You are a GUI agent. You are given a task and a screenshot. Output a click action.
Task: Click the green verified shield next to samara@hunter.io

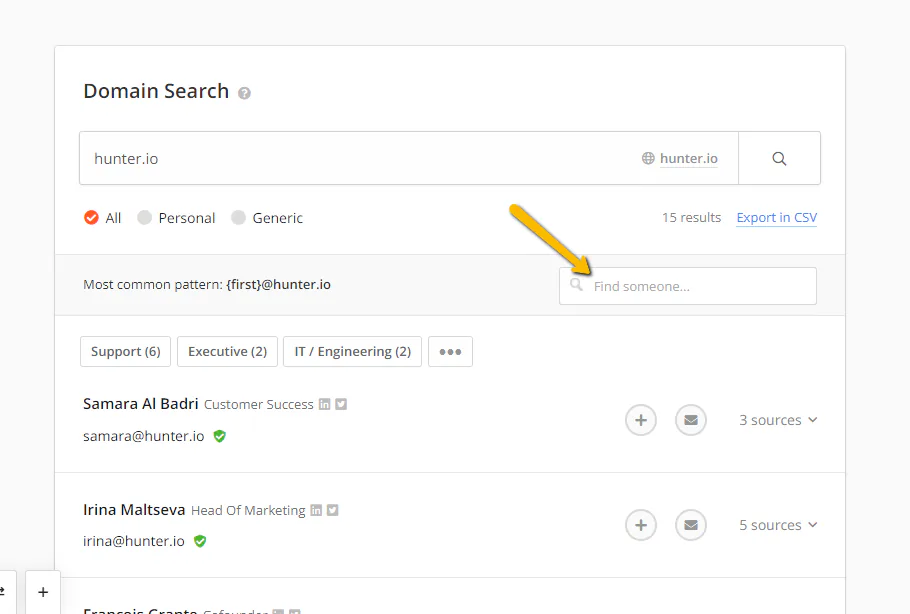[x=219, y=436]
